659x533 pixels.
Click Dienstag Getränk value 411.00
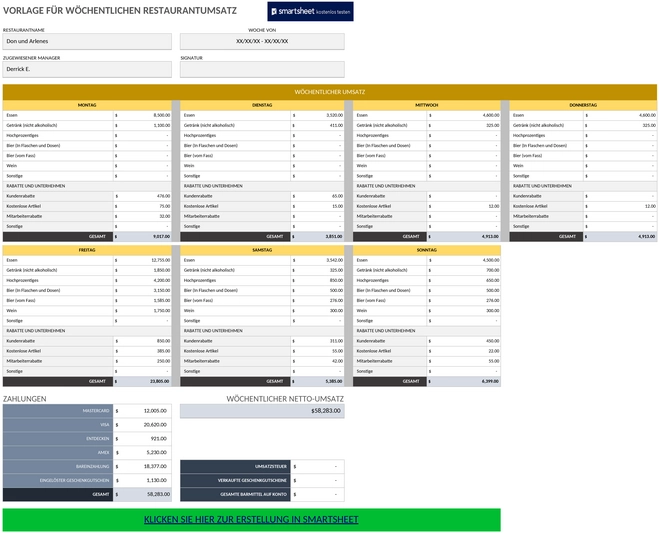[x=317, y=125]
